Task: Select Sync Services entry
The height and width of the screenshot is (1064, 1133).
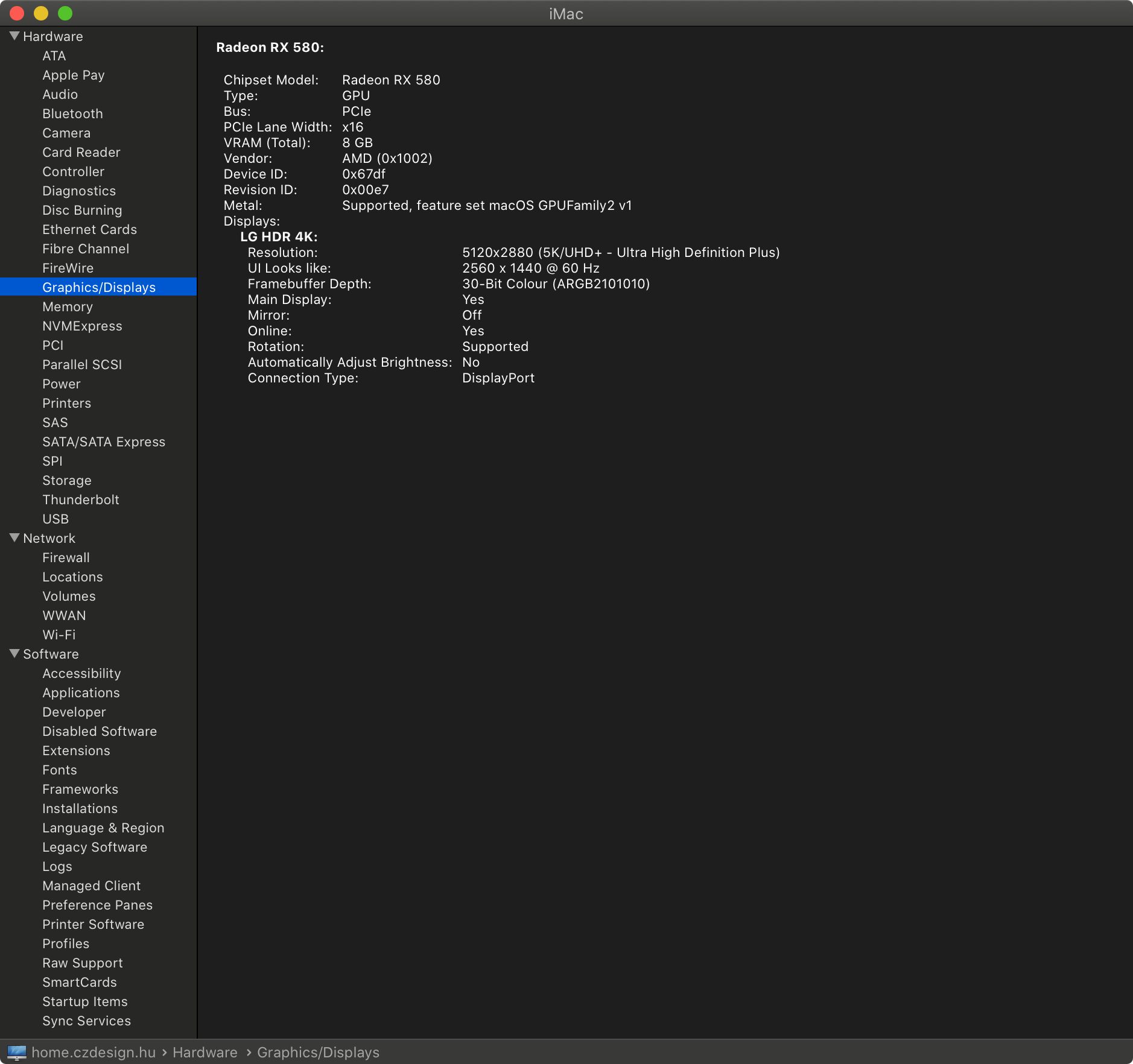Action: click(x=87, y=1021)
